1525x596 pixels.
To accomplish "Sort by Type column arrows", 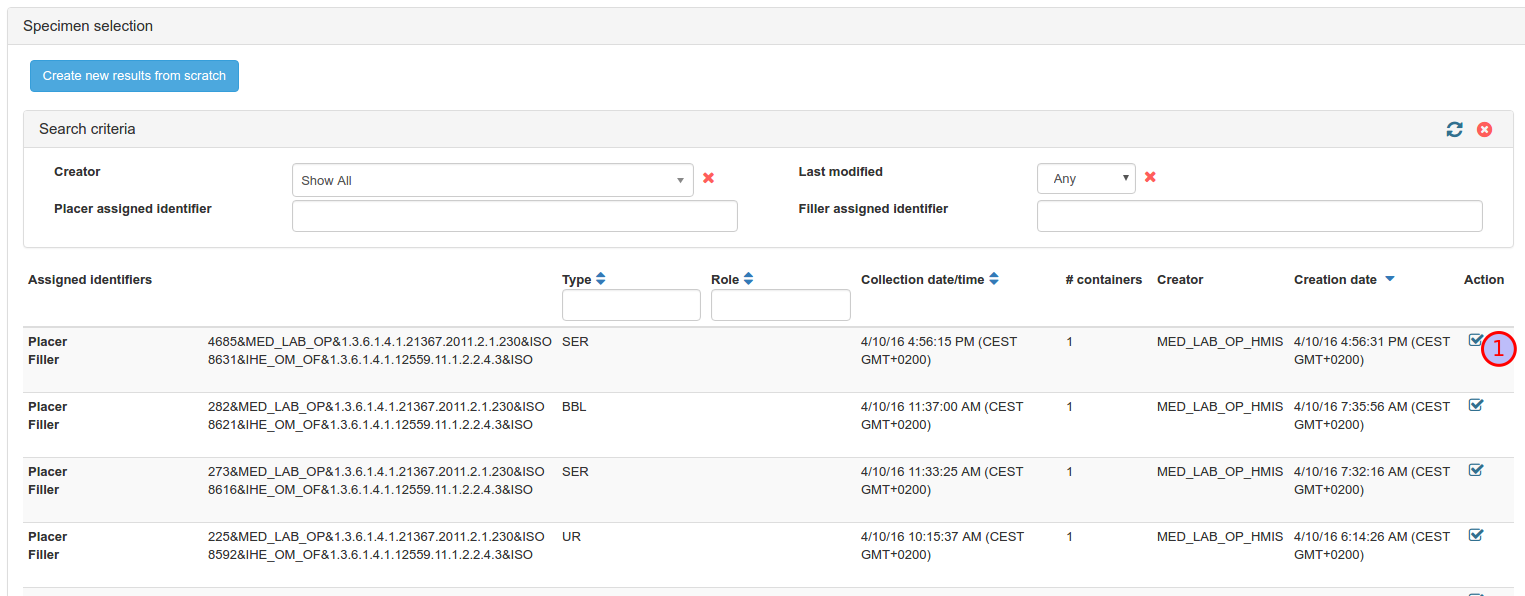I will coord(600,280).
